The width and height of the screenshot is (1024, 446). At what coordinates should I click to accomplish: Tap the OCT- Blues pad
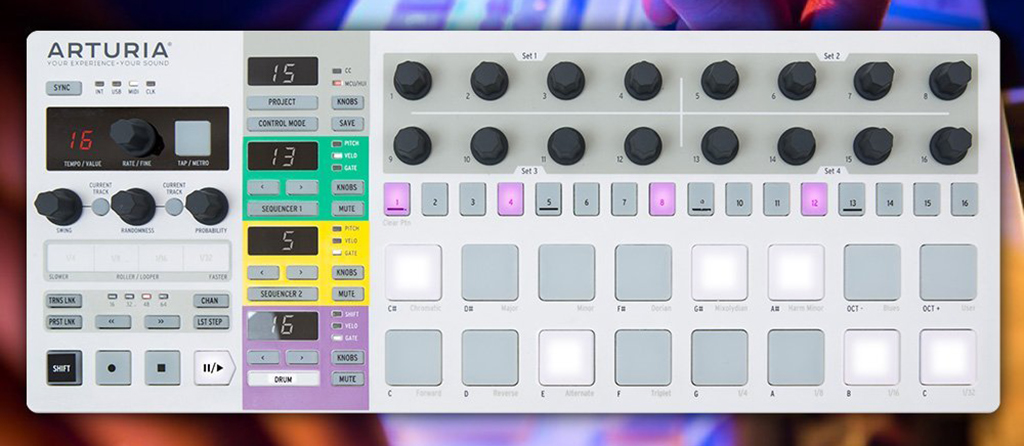(872, 272)
